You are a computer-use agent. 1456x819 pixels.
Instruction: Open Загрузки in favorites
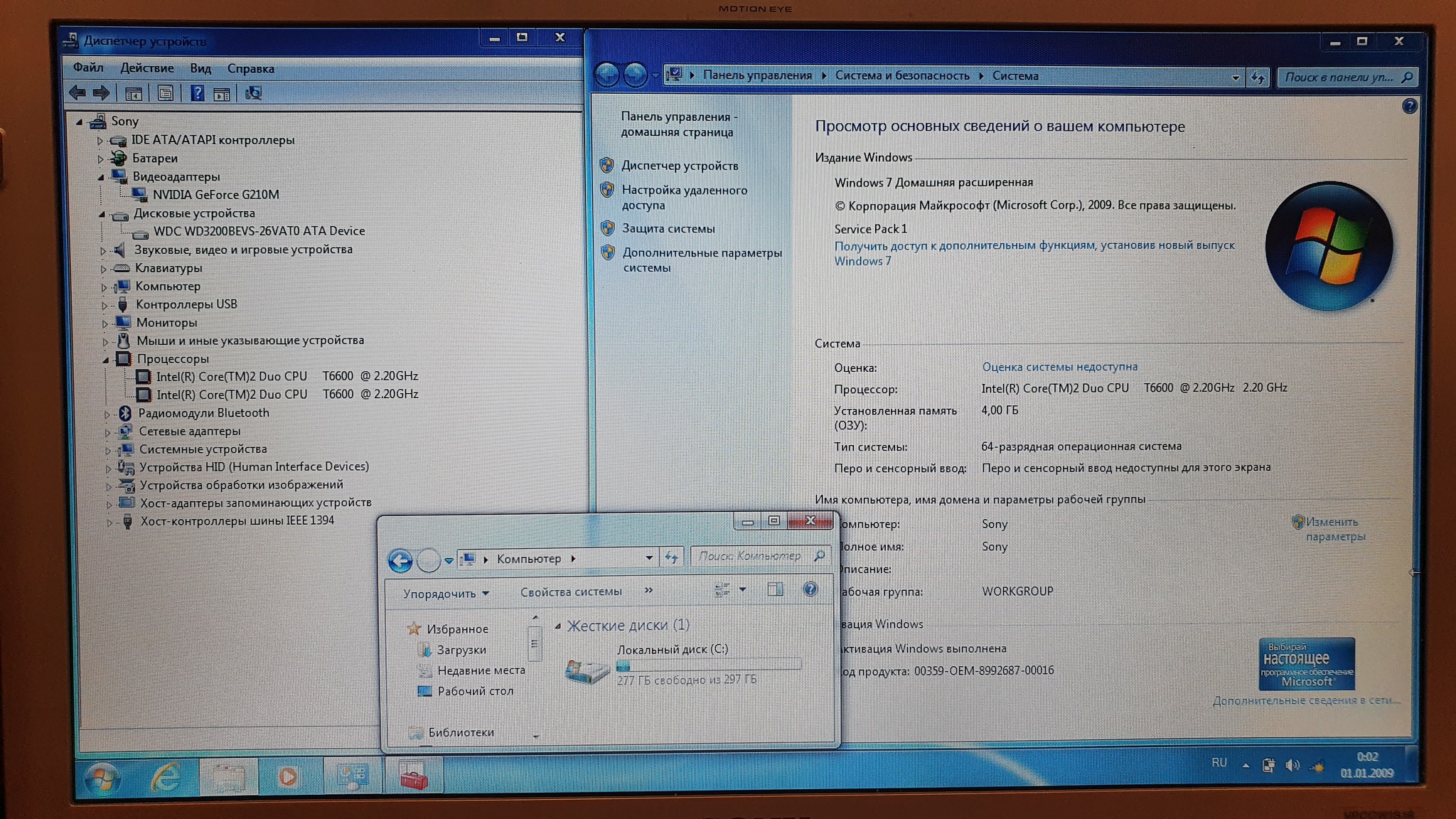(461, 650)
